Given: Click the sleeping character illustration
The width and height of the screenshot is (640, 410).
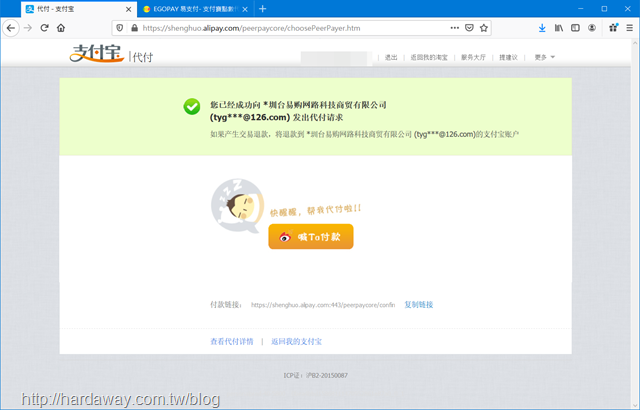Looking at the screenshot, I should pos(237,206).
